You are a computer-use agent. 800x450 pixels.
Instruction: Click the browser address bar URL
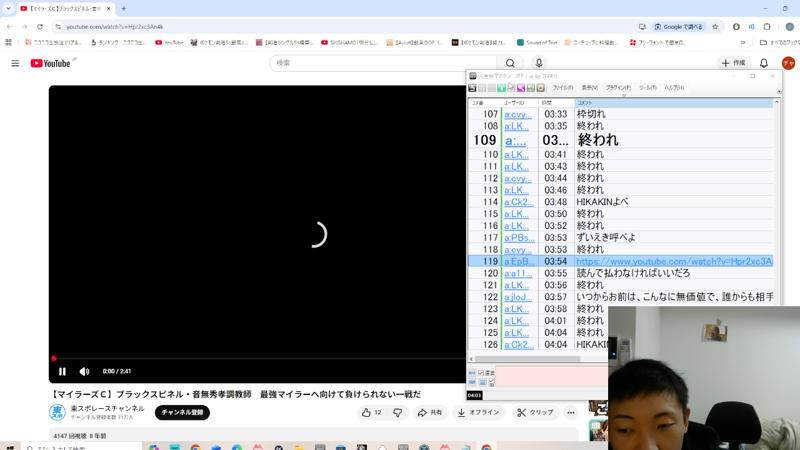(x=114, y=27)
